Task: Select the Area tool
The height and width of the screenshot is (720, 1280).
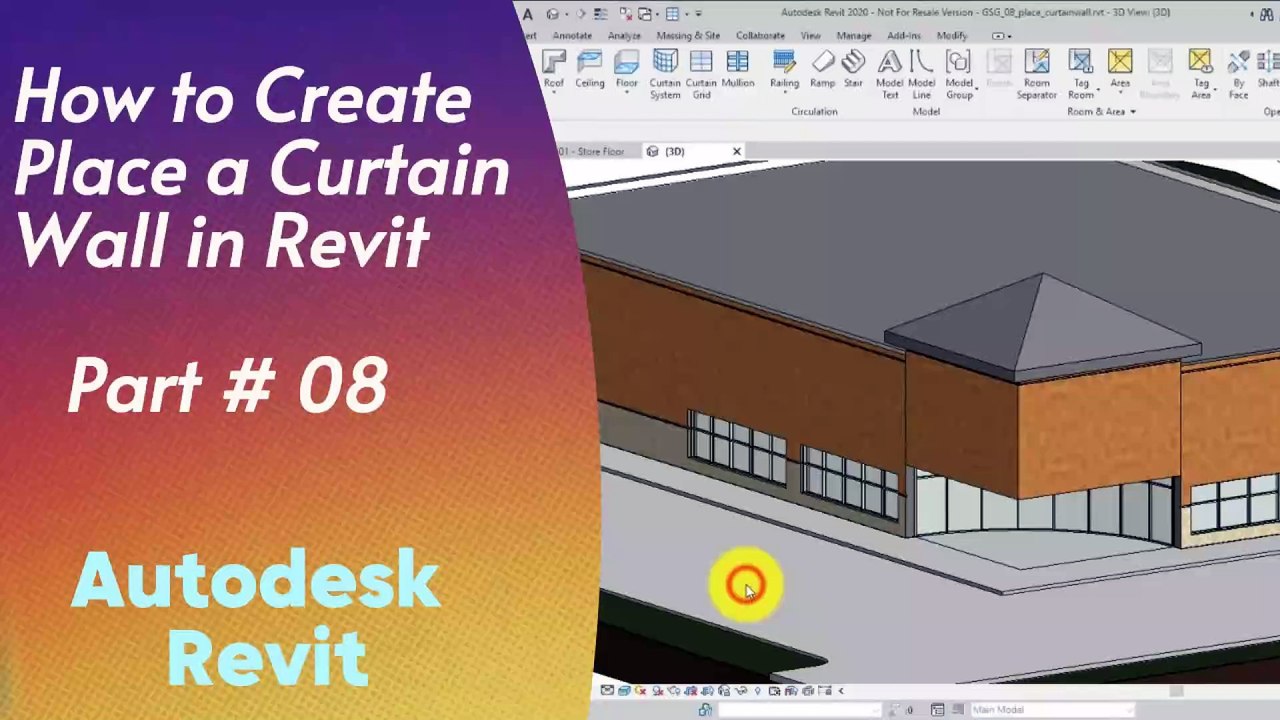Action: coord(1120,70)
